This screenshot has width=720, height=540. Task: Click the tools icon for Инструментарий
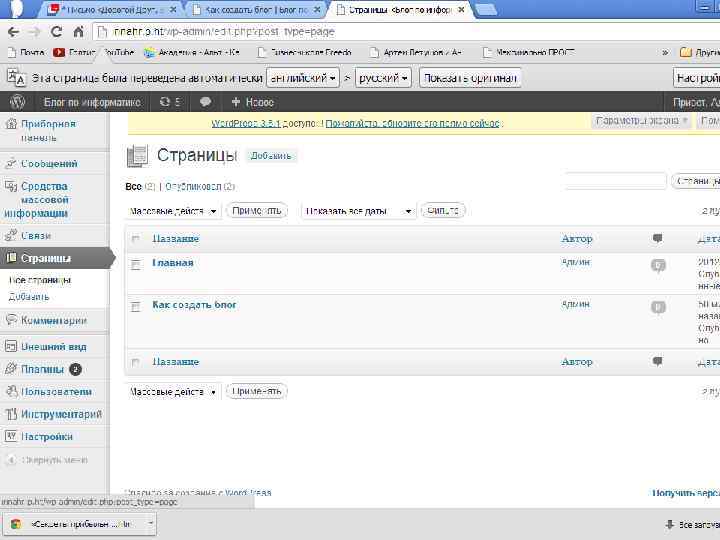click(11, 414)
